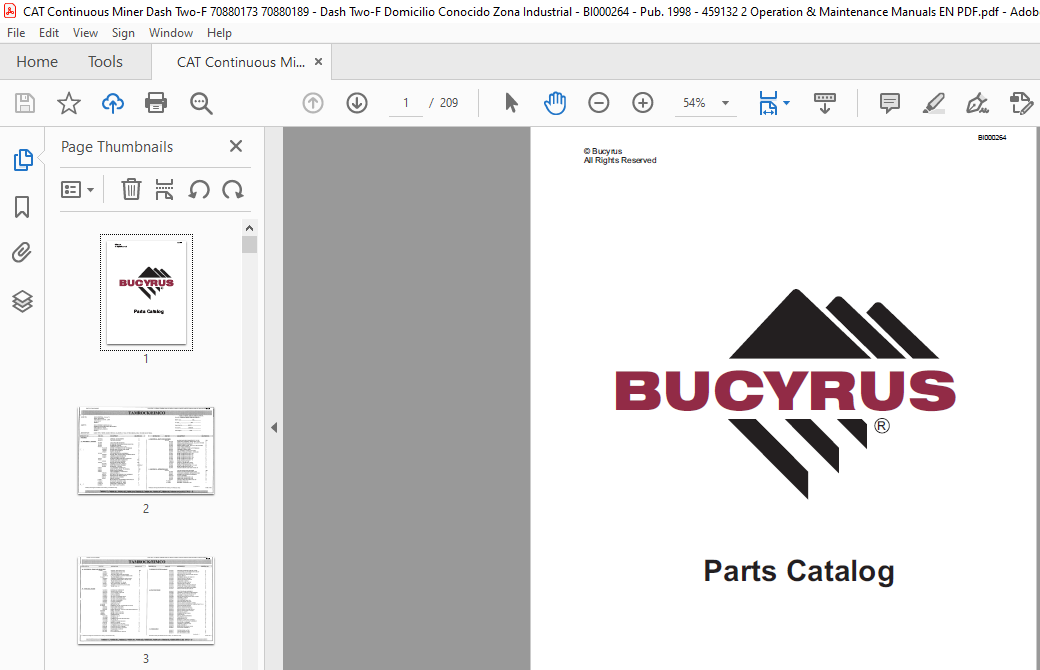
Task: Add bookmark with the star icon
Action: pyautogui.click(x=69, y=103)
